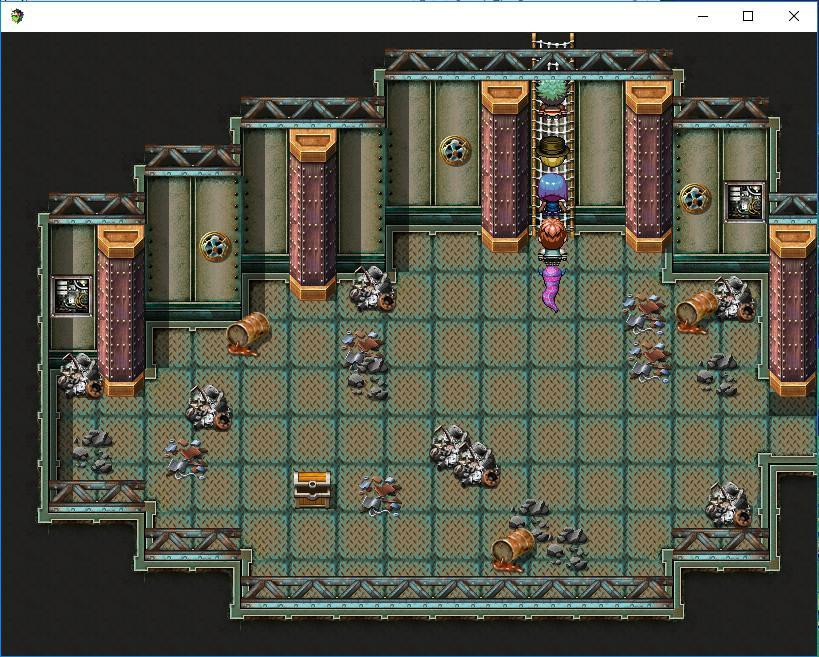Image resolution: width=819 pixels, height=657 pixels.
Task: Maximize the game window
Action: pyautogui.click(x=748, y=17)
